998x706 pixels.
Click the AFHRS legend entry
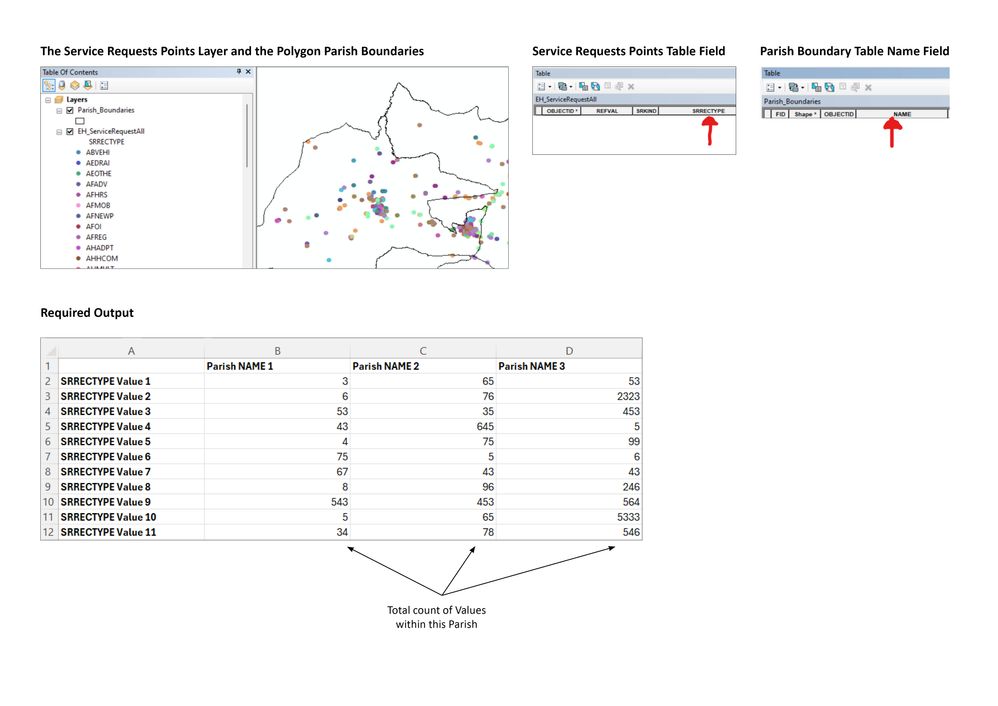coord(96,195)
